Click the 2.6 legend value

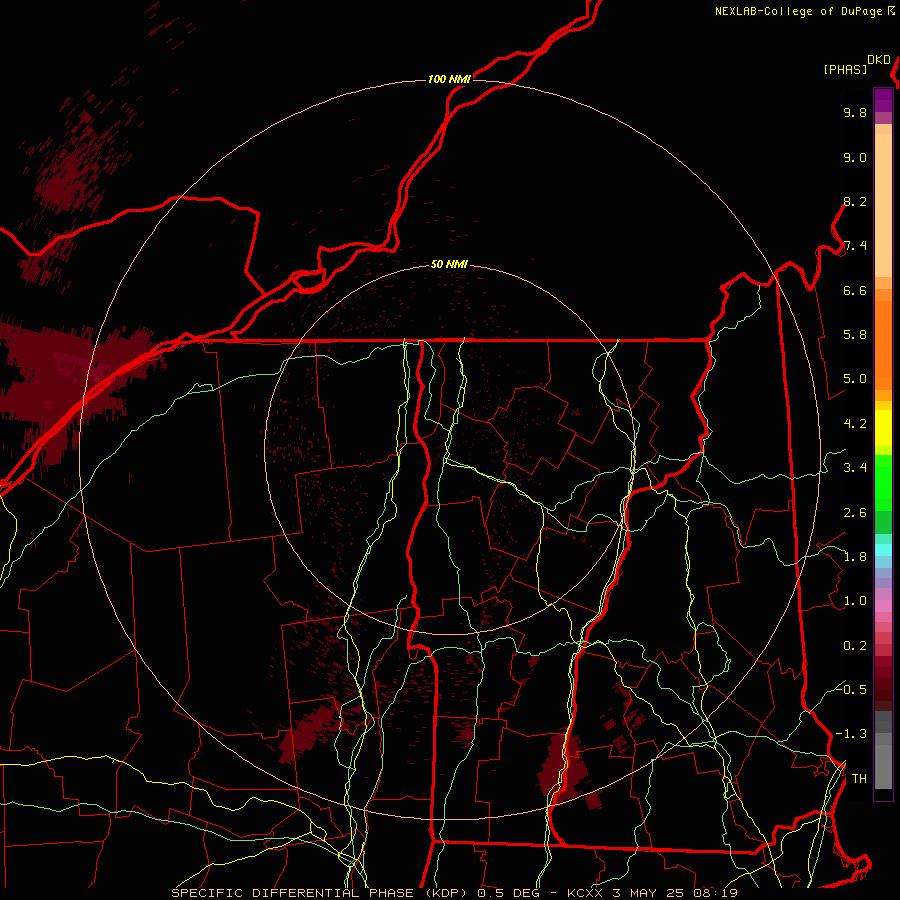click(855, 512)
